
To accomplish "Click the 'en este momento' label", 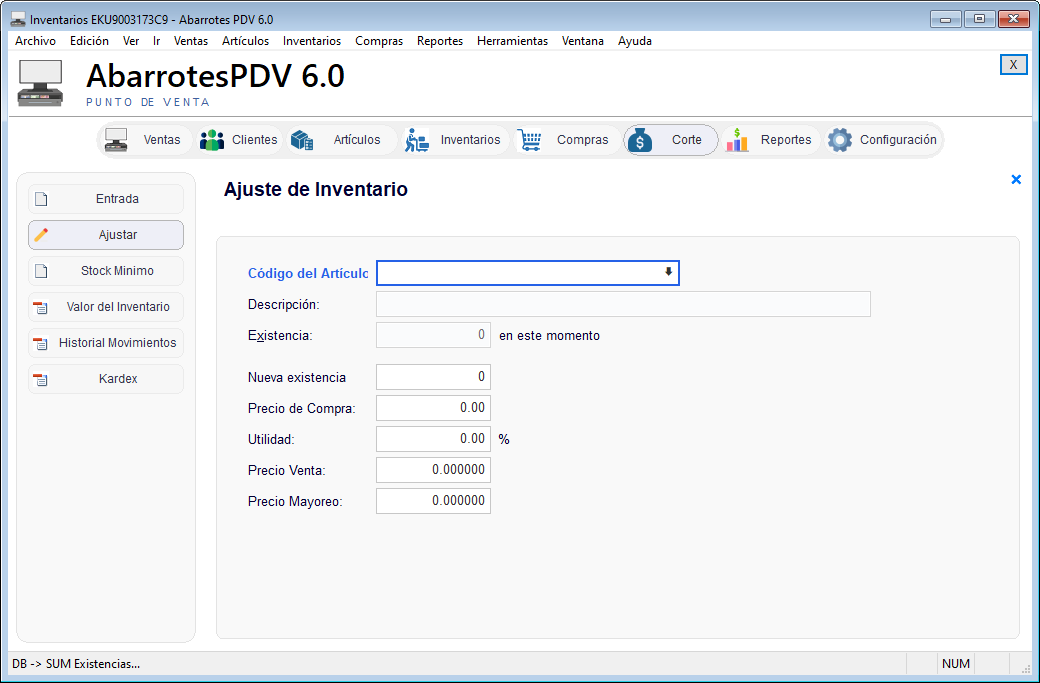I will [549, 336].
